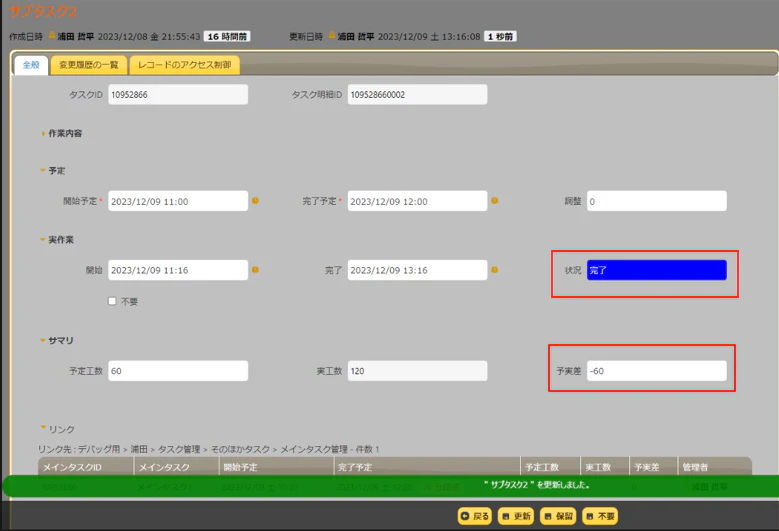Click the 実作業 開始 date field
Viewport: 779px width, 531px height.
[x=178, y=270]
